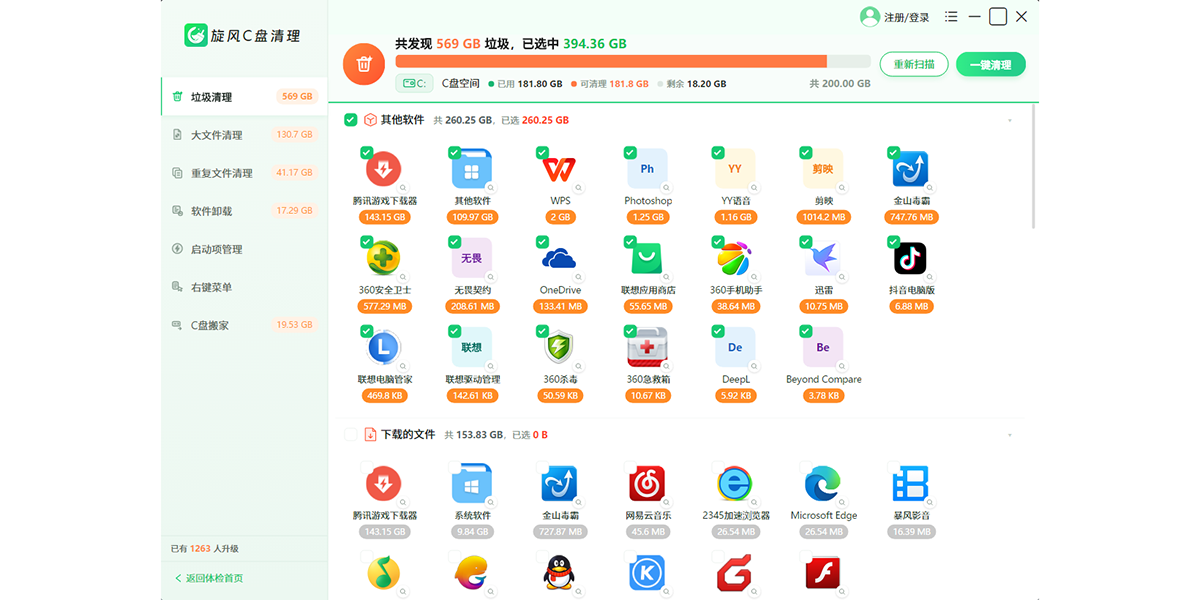Open the DeepL icon

pos(735,347)
